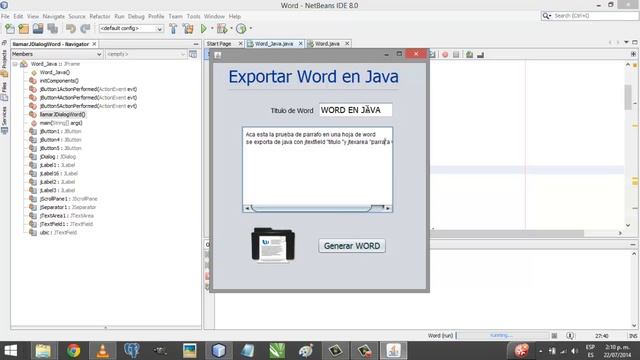Click the text area scroll right arrow
Viewport: 640px width, 360px height.
[x=388, y=208]
